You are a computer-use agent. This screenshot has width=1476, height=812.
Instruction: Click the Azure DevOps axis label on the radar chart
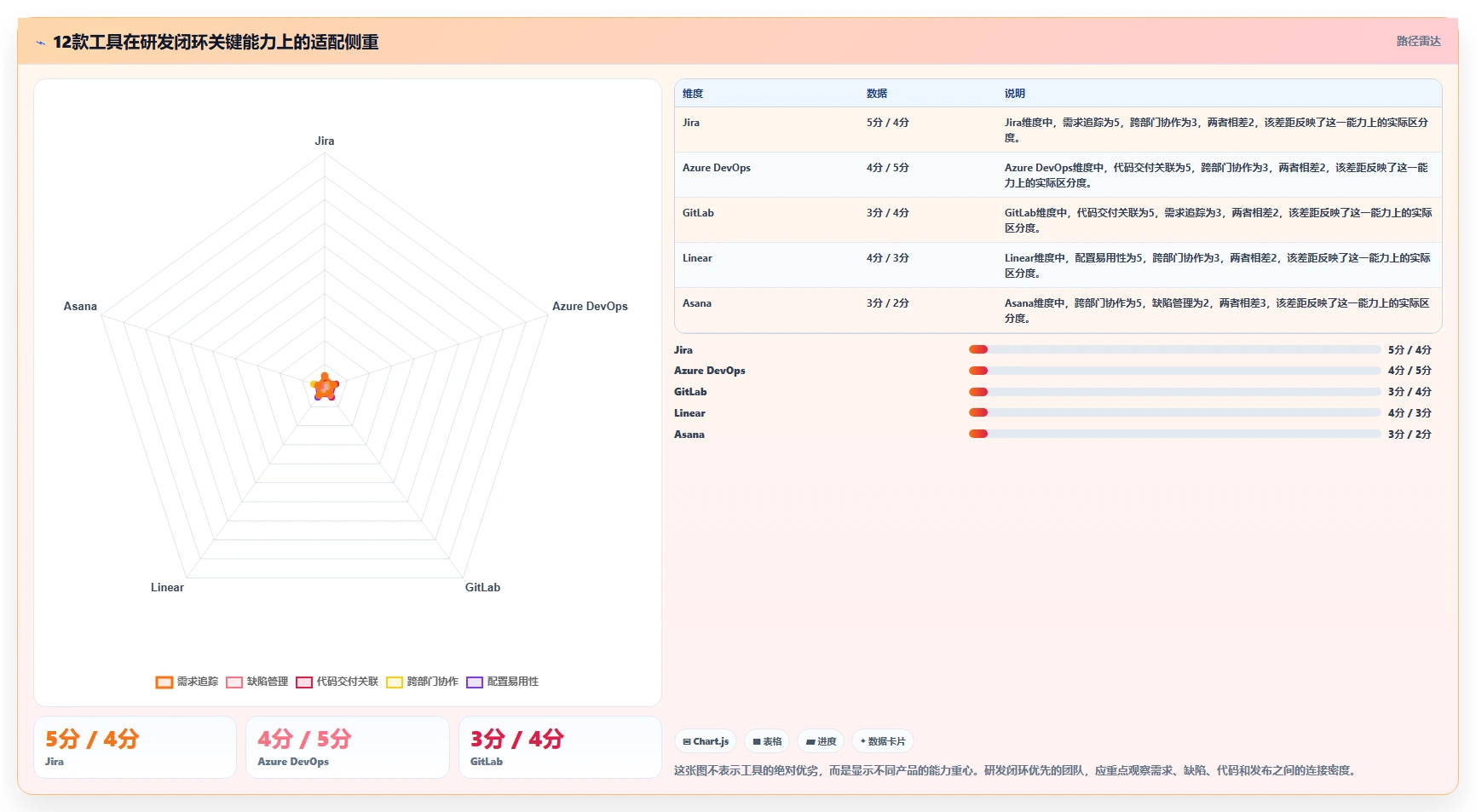(x=590, y=307)
